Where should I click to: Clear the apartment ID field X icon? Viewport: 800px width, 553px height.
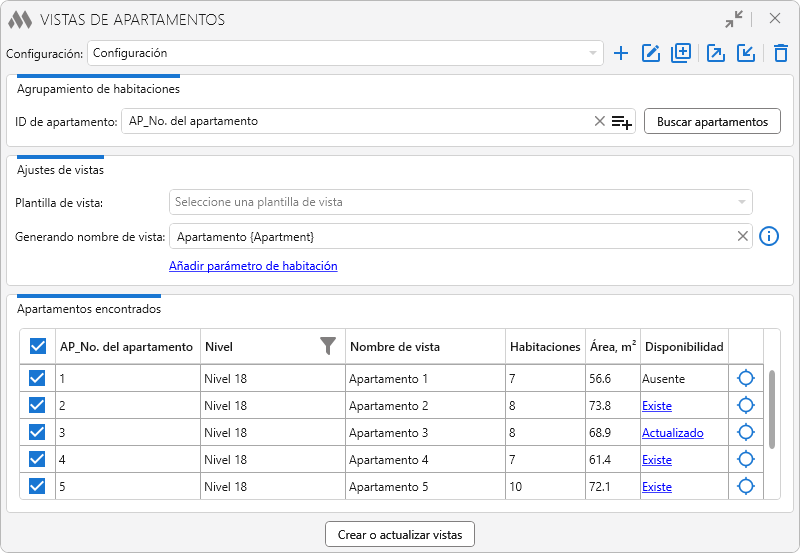[599, 121]
